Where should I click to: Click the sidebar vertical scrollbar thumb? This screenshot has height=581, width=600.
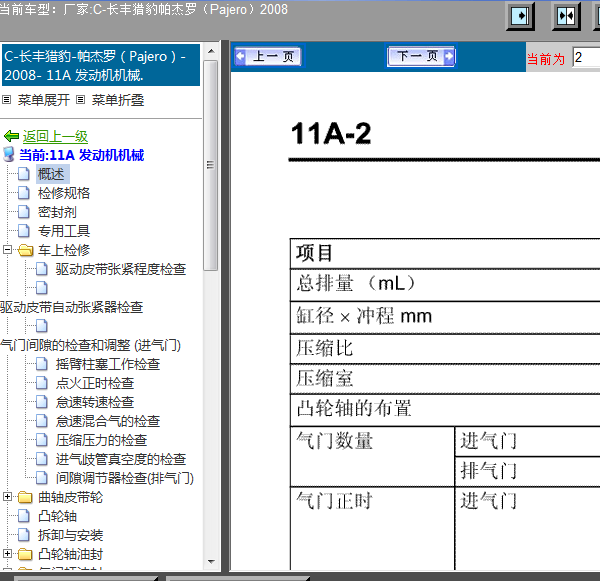click(211, 165)
